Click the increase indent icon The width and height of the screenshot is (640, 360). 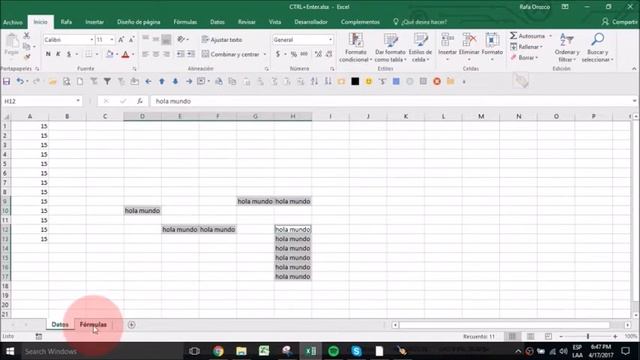pos(191,54)
